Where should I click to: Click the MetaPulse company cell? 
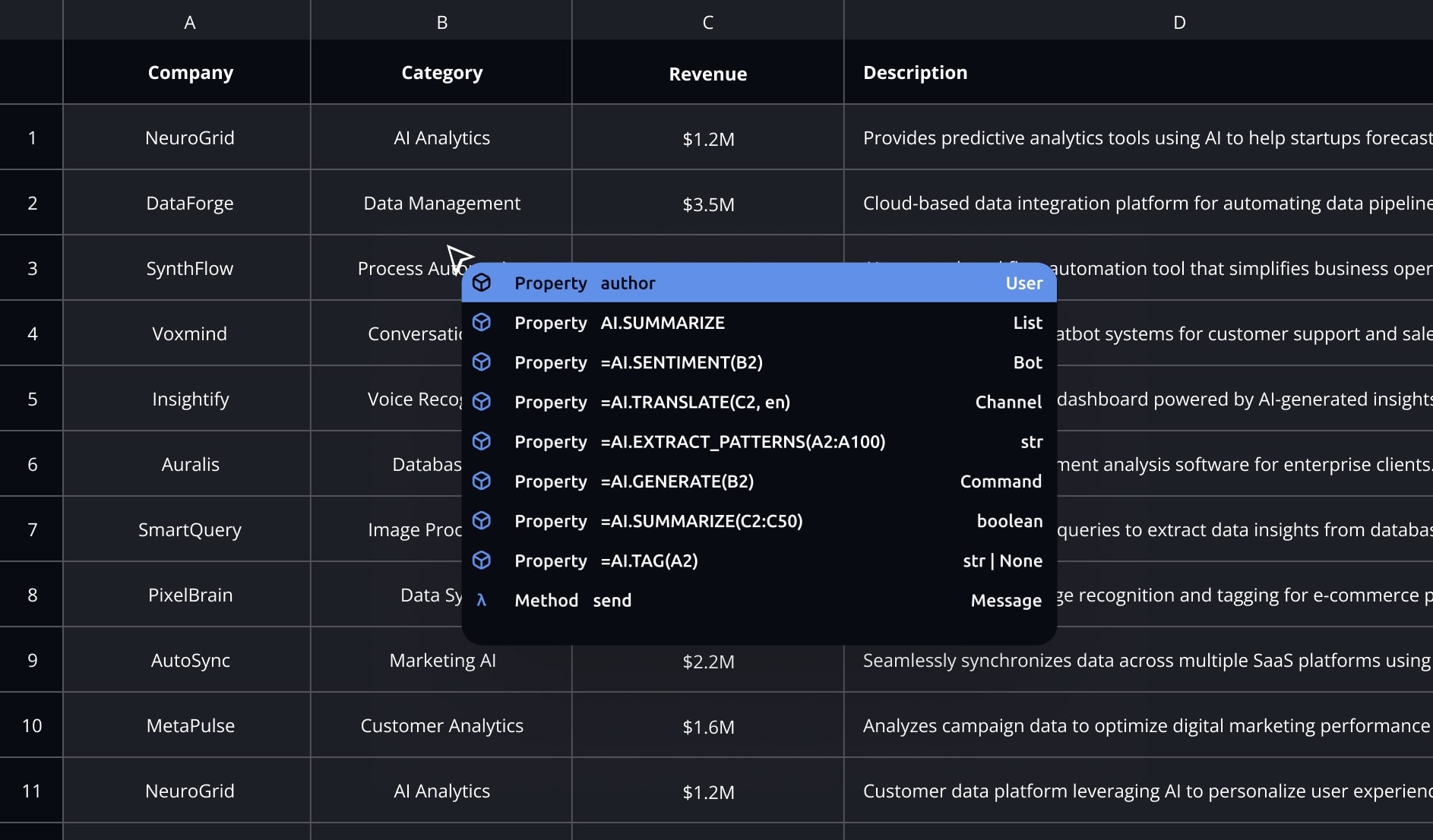point(187,725)
